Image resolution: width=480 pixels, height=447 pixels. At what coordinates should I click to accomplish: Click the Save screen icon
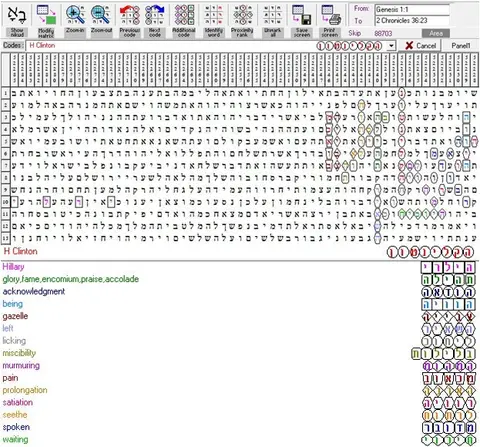(x=302, y=15)
